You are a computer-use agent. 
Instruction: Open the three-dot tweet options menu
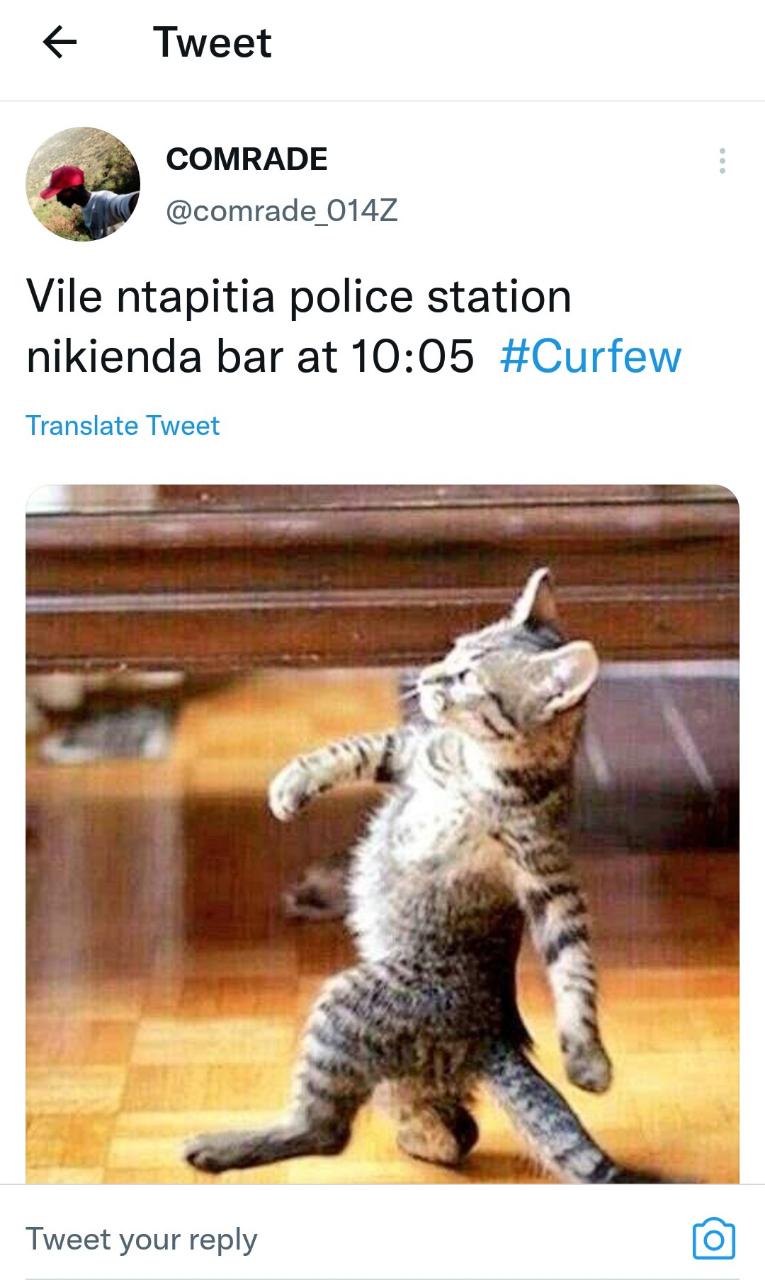point(722,161)
